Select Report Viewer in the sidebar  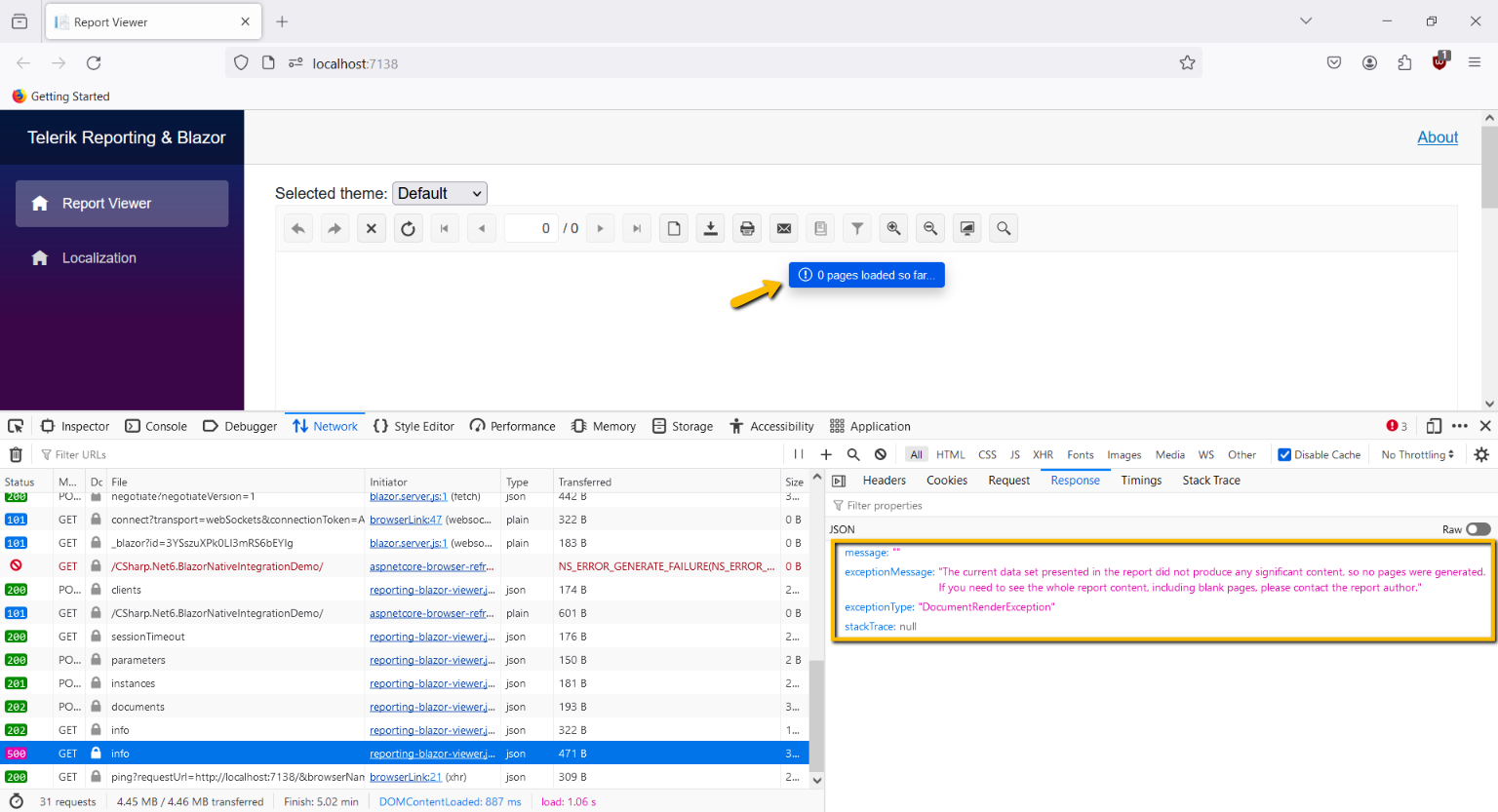pyautogui.click(x=122, y=204)
